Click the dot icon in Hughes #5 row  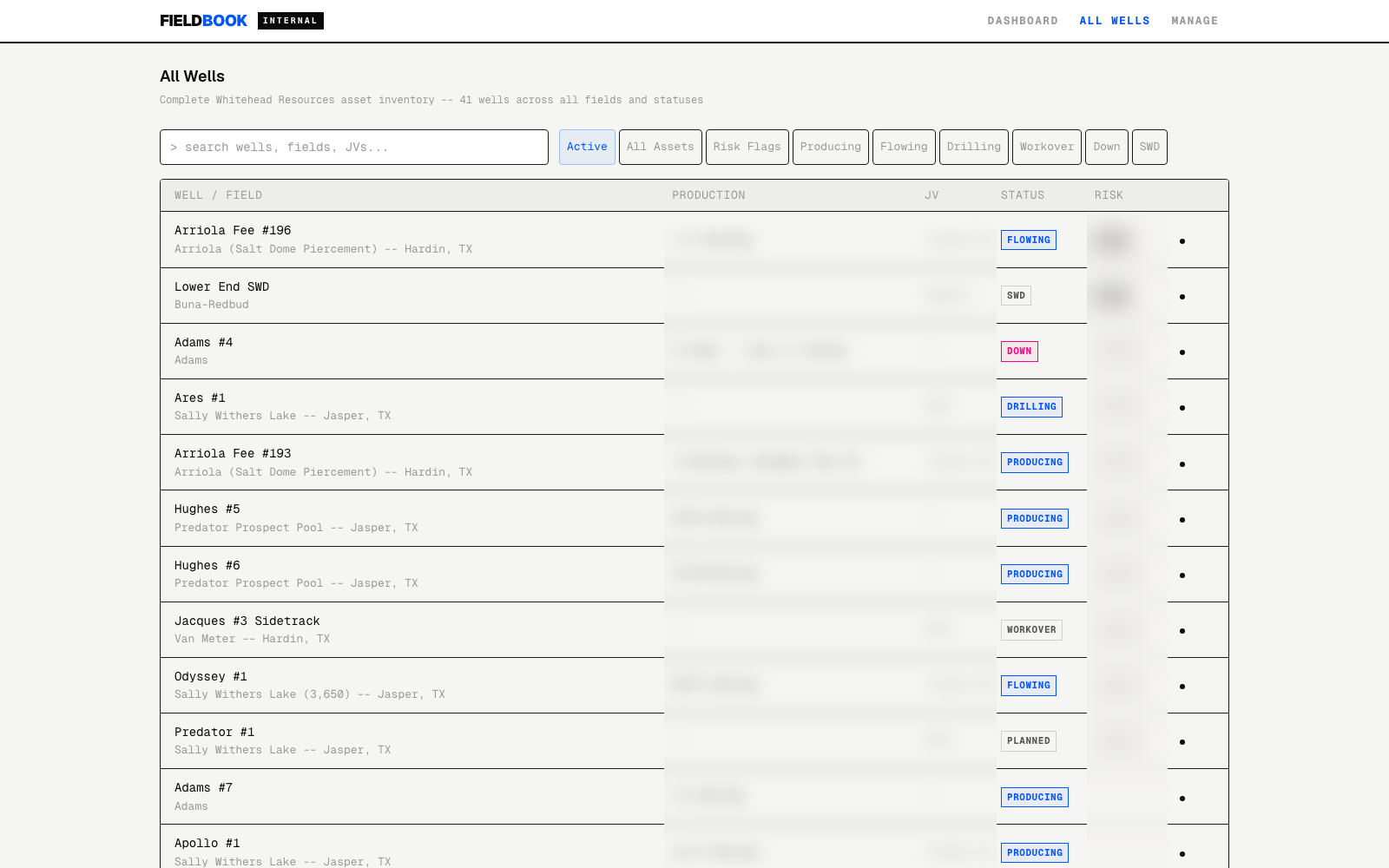click(1182, 519)
